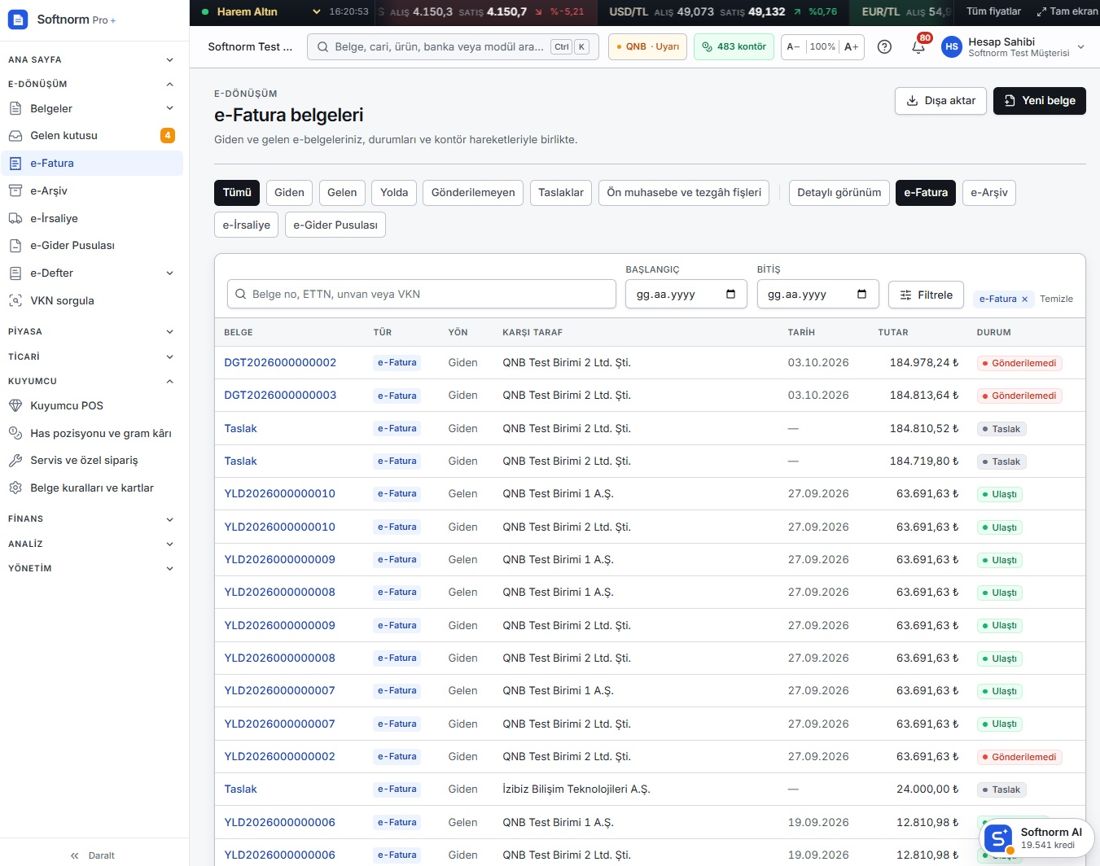Open the Başlangıç date calendar picker icon
The image size is (1100, 866).
tap(730, 294)
